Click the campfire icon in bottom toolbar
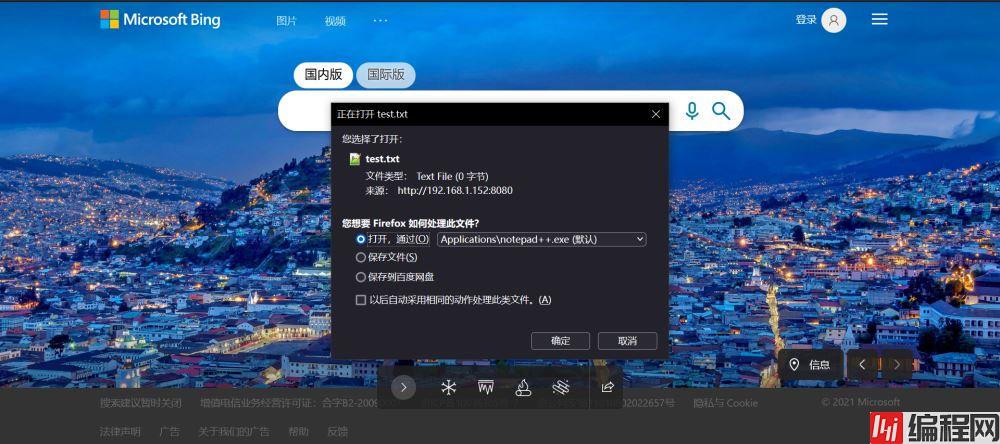Viewport: 1000px width, 444px height. coord(523,387)
